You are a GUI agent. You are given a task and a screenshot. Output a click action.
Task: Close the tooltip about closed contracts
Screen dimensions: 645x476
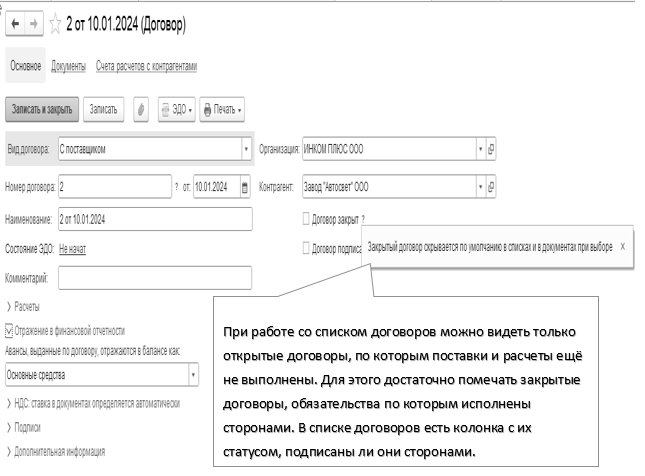tap(622, 246)
